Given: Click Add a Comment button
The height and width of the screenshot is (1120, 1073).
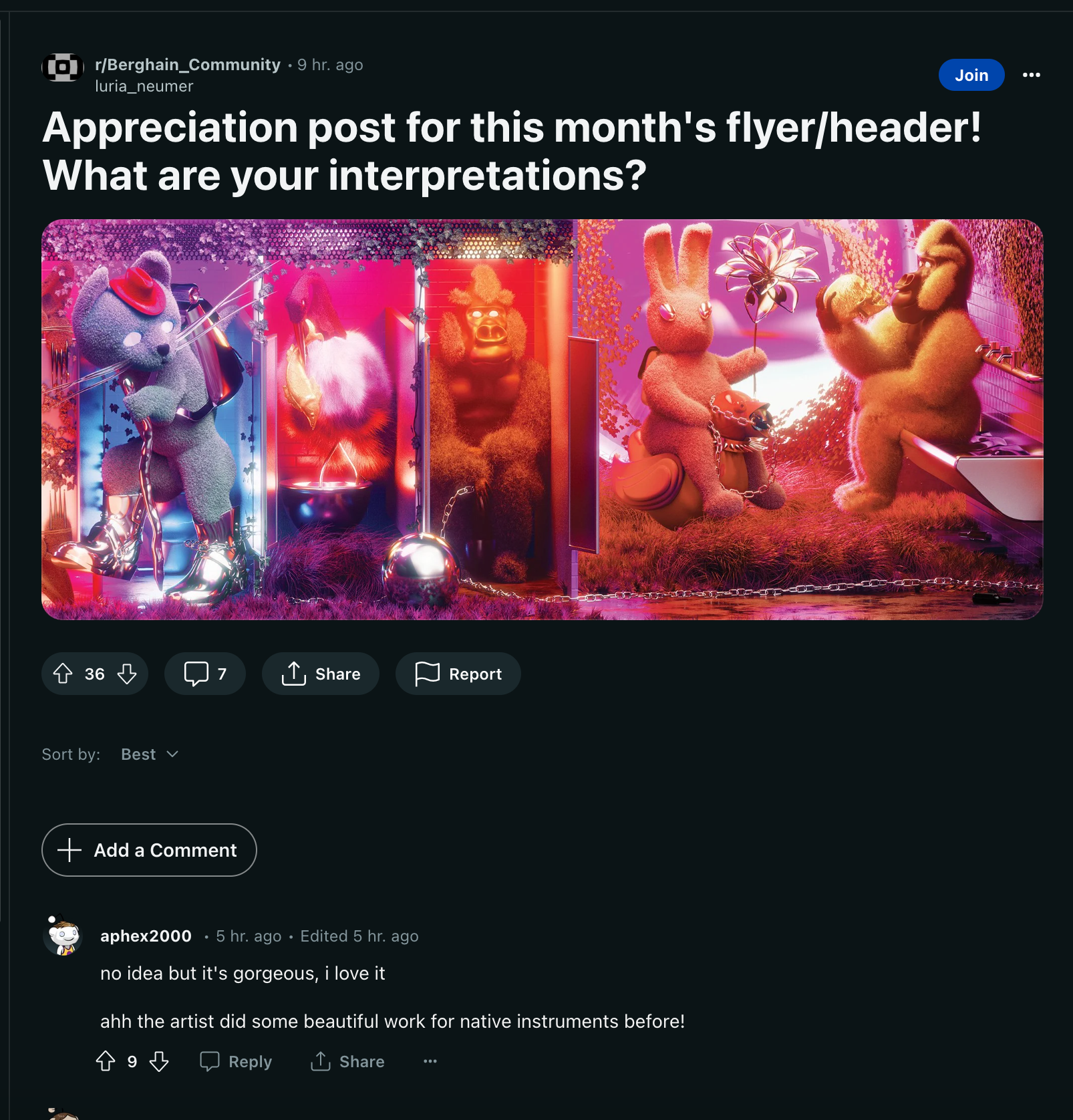Looking at the screenshot, I should tap(149, 850).
